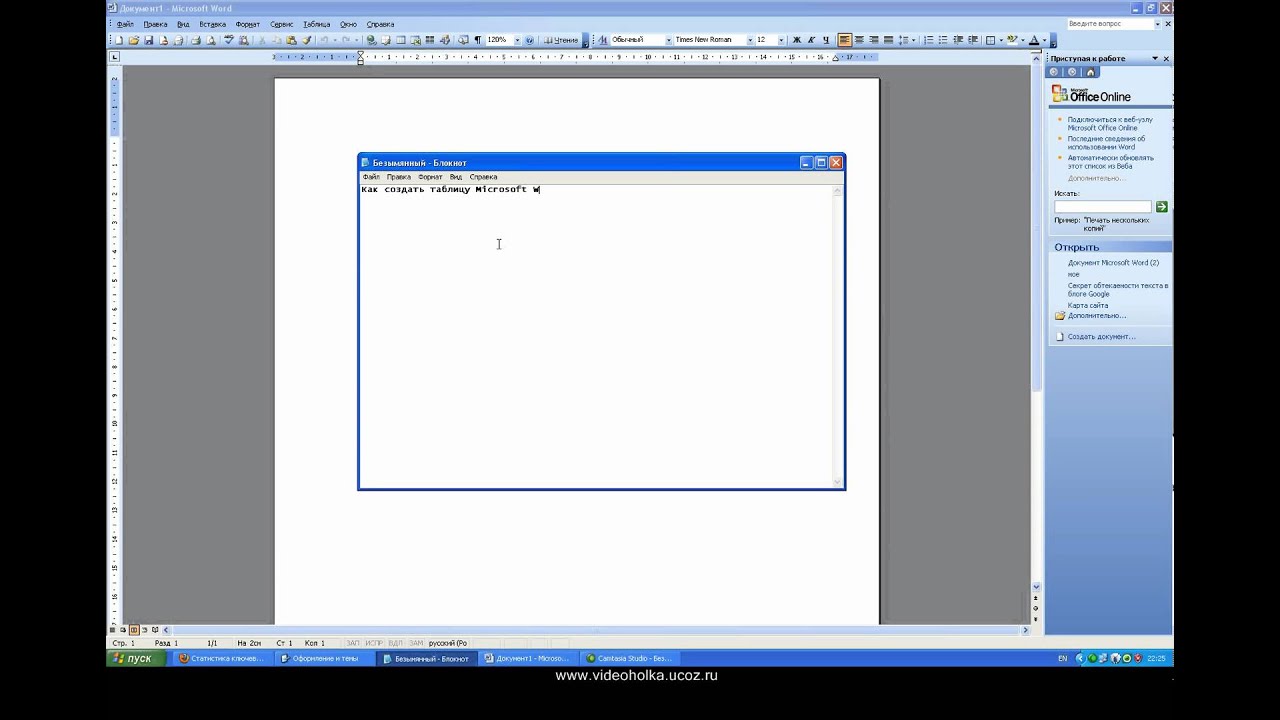Open the Notepad Правка menu
The width and height of the screenshot is (1280, 720).
pos(398,177)
